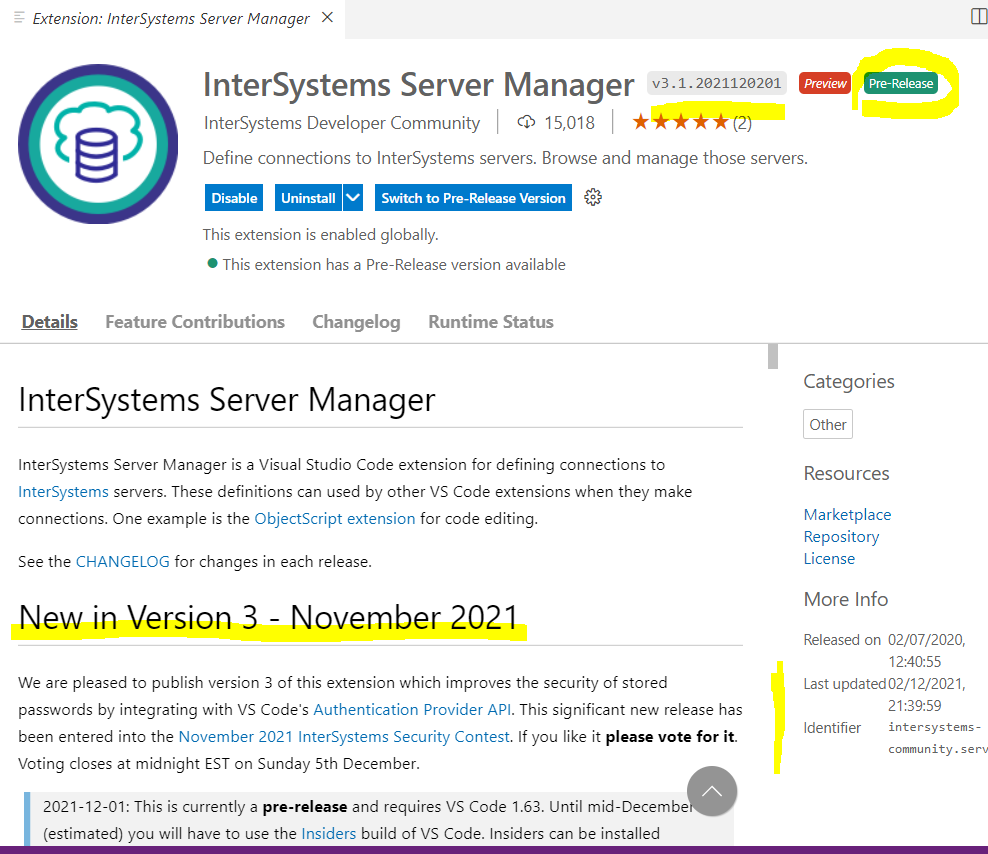Click the Released on date value
Image resolution: width=988 pixels, height=854 pixels.
[926, 650]
